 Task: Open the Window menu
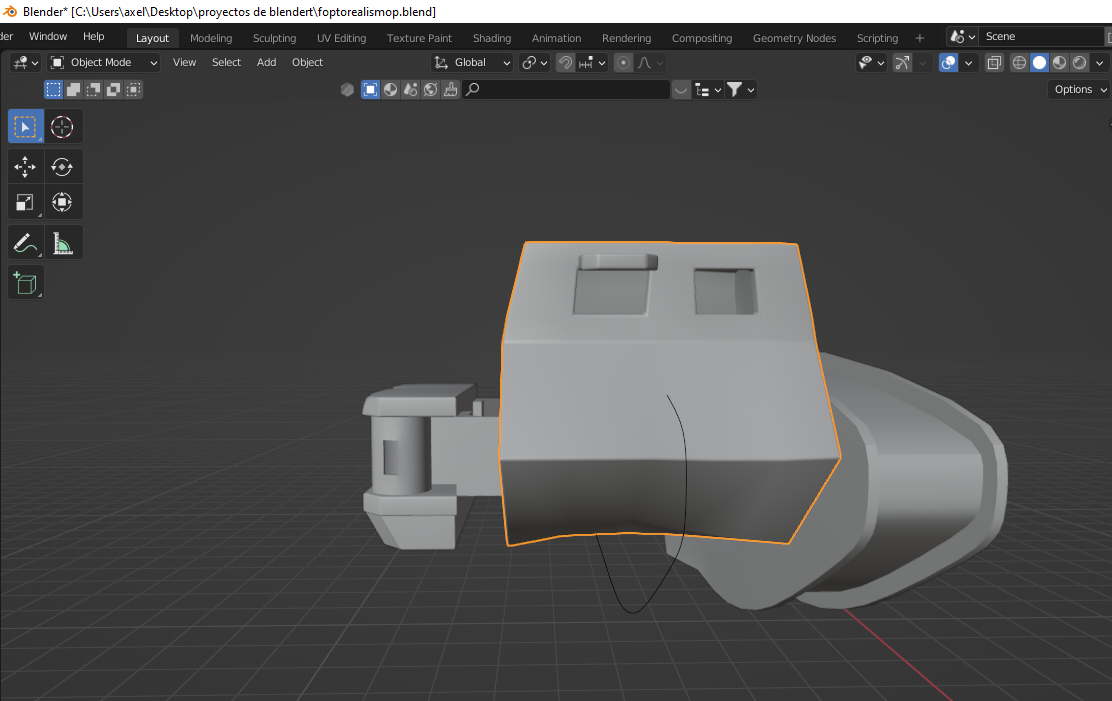pos(48,36)
